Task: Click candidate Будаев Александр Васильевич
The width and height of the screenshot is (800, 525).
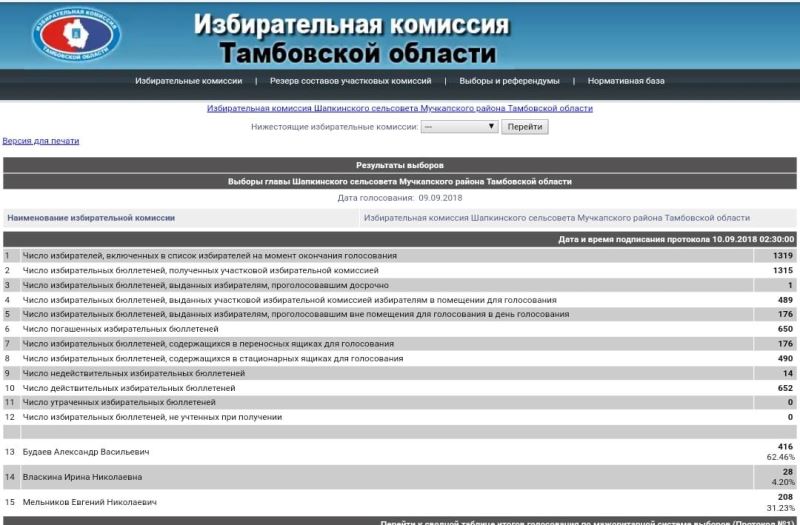Action: point(86,452)
